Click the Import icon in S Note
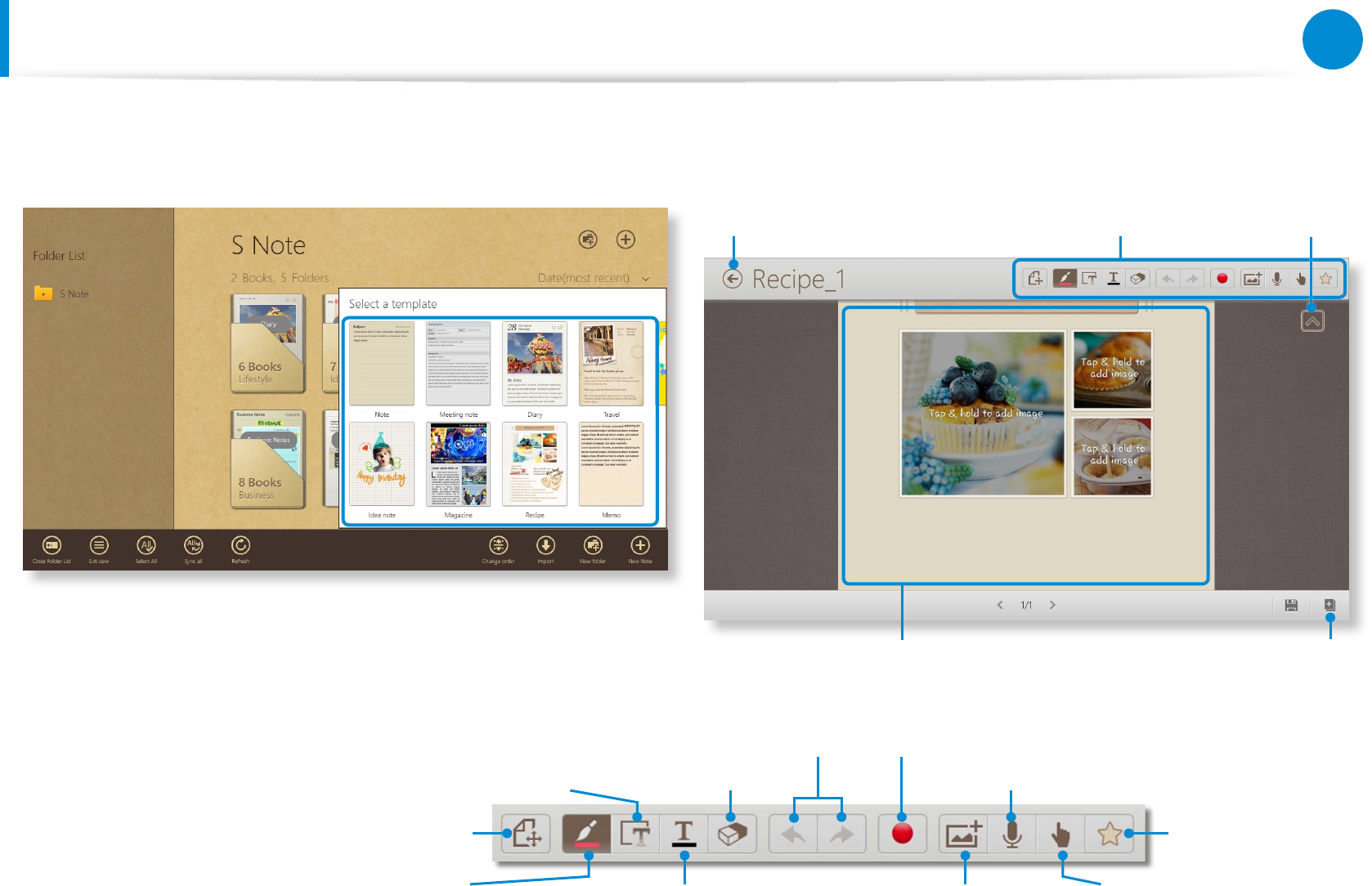Screen dimensions: 1372x886 click(x=546, y=545)
